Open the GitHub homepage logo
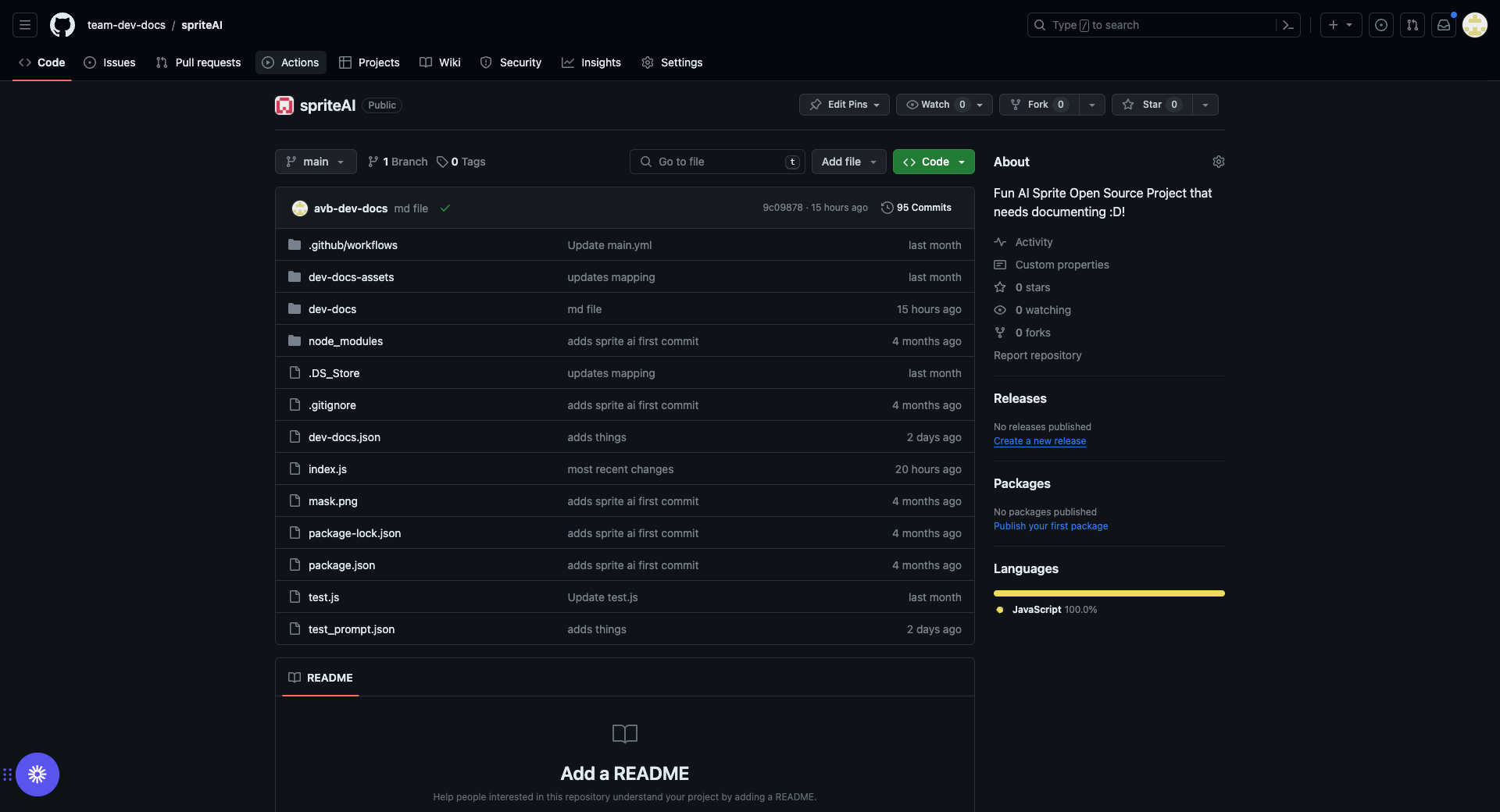This screenshot has width=1500, height=812. click(x=62, y=25)
